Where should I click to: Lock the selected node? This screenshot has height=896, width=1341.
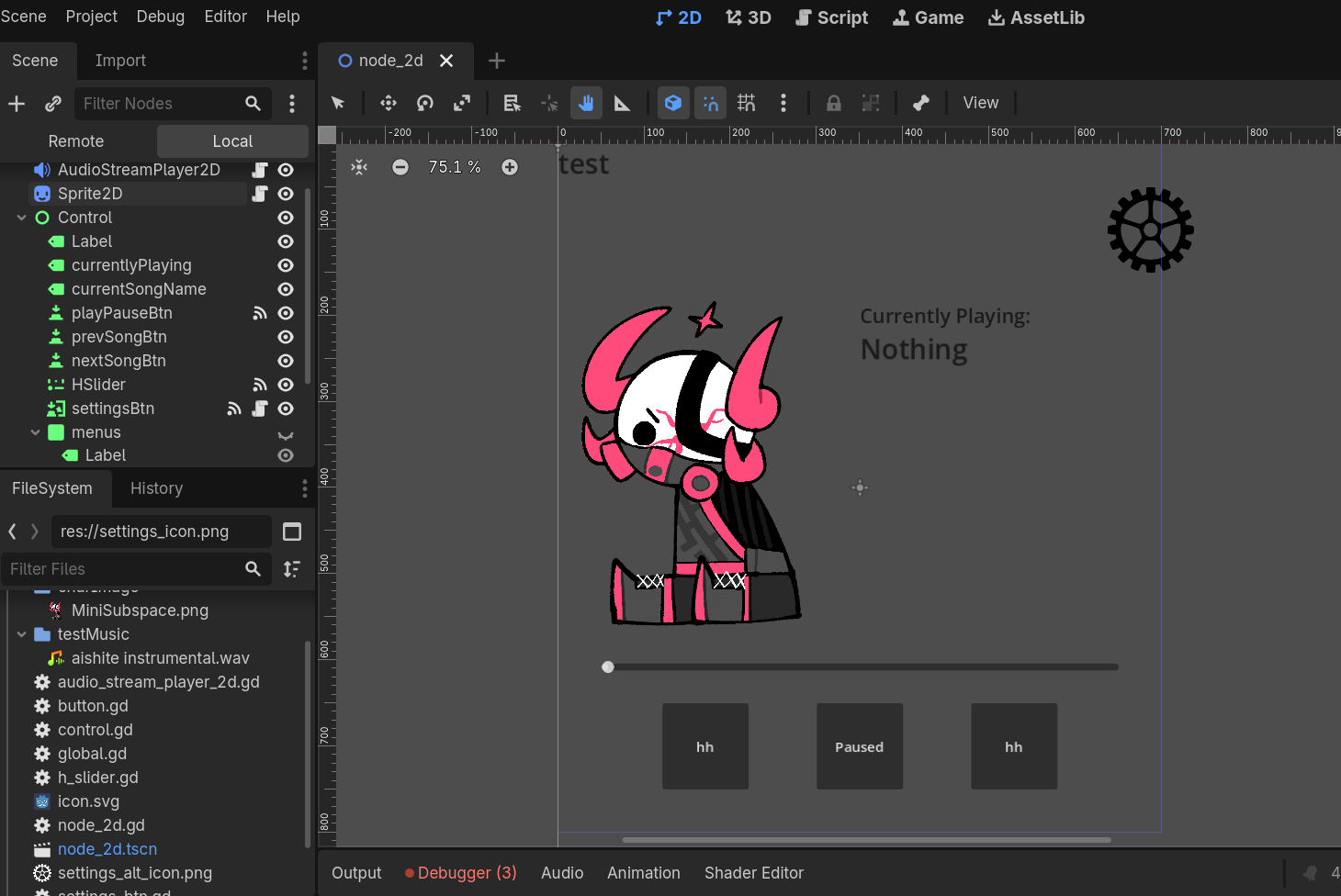834,103
